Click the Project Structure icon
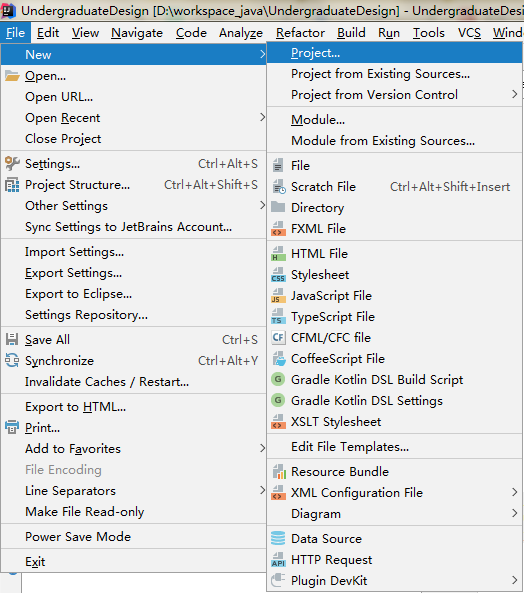 tap(12, 185)
